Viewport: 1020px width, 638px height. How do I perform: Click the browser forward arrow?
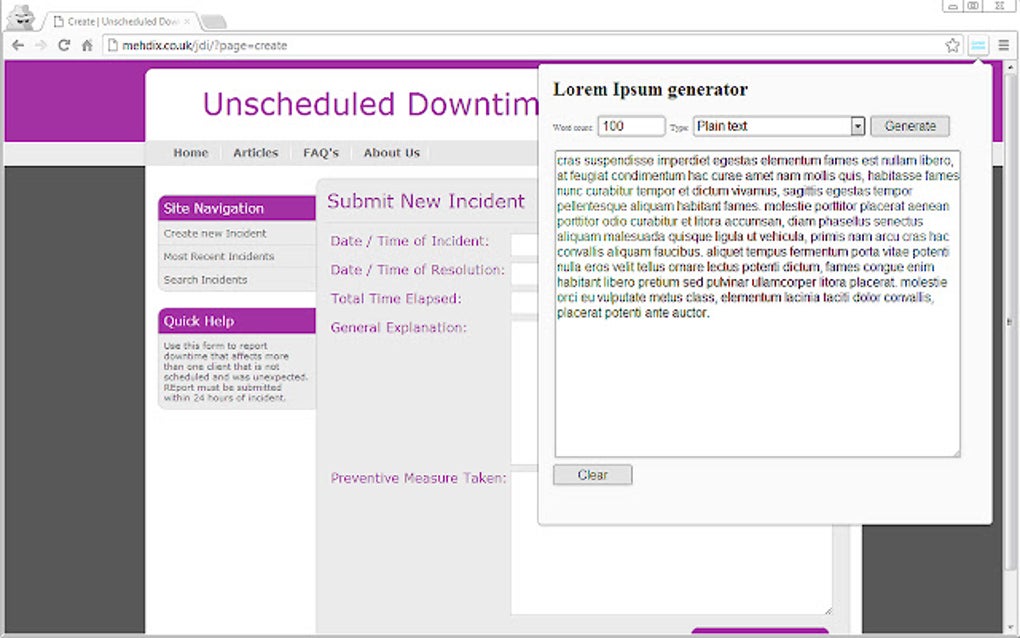40,45
